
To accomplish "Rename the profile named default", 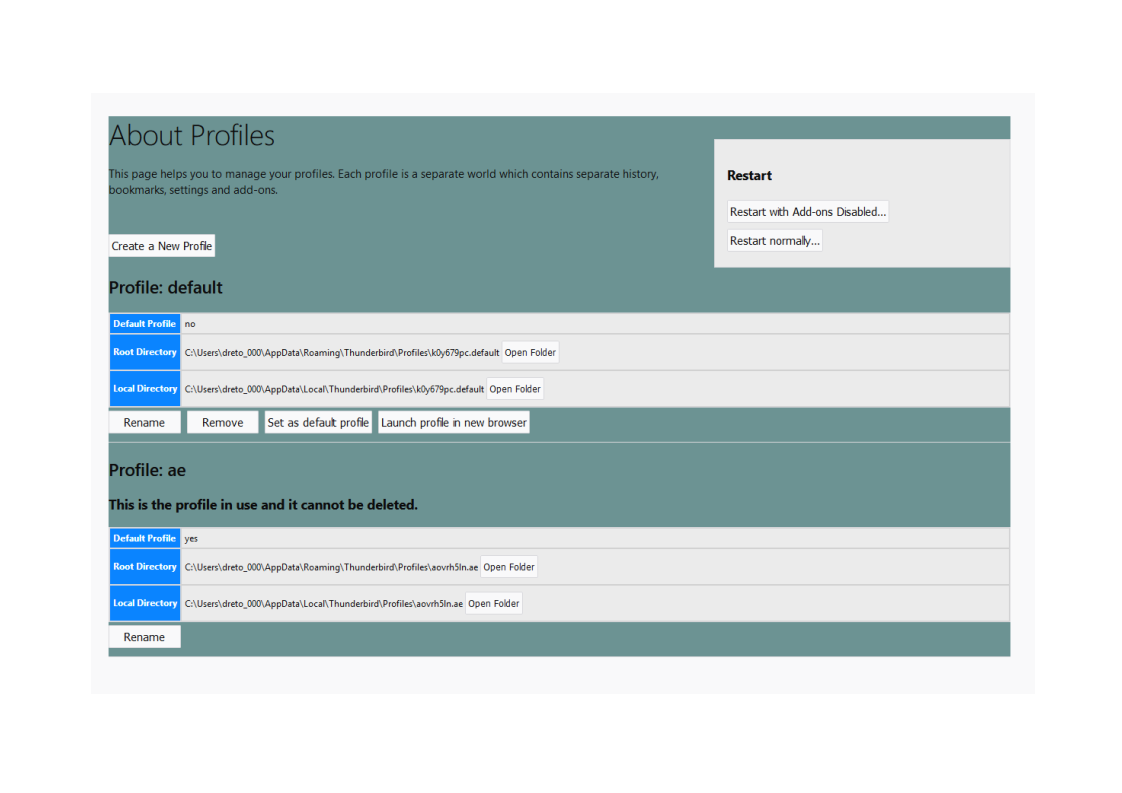I will 144,423.
